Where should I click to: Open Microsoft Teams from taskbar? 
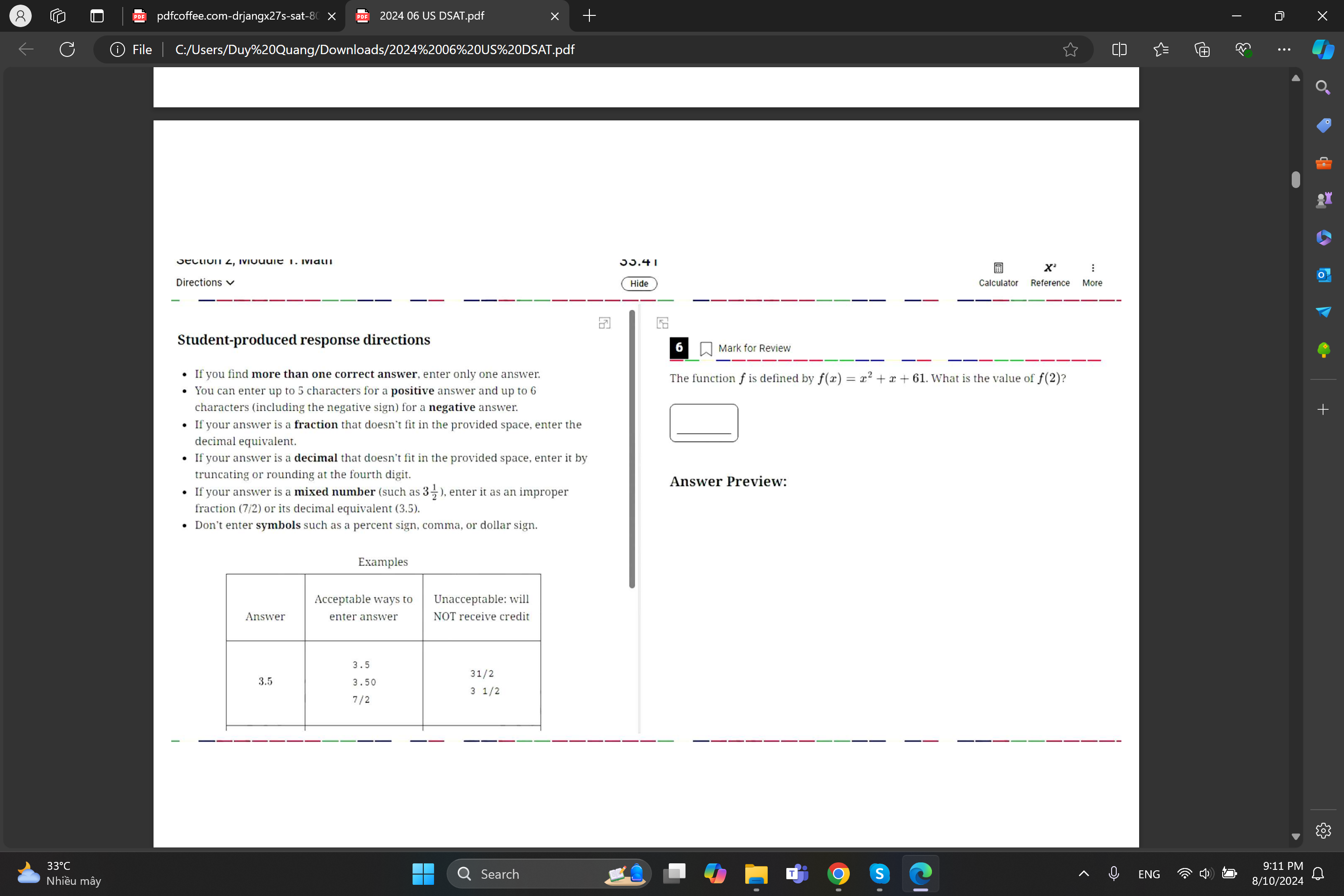pos(797,874)
